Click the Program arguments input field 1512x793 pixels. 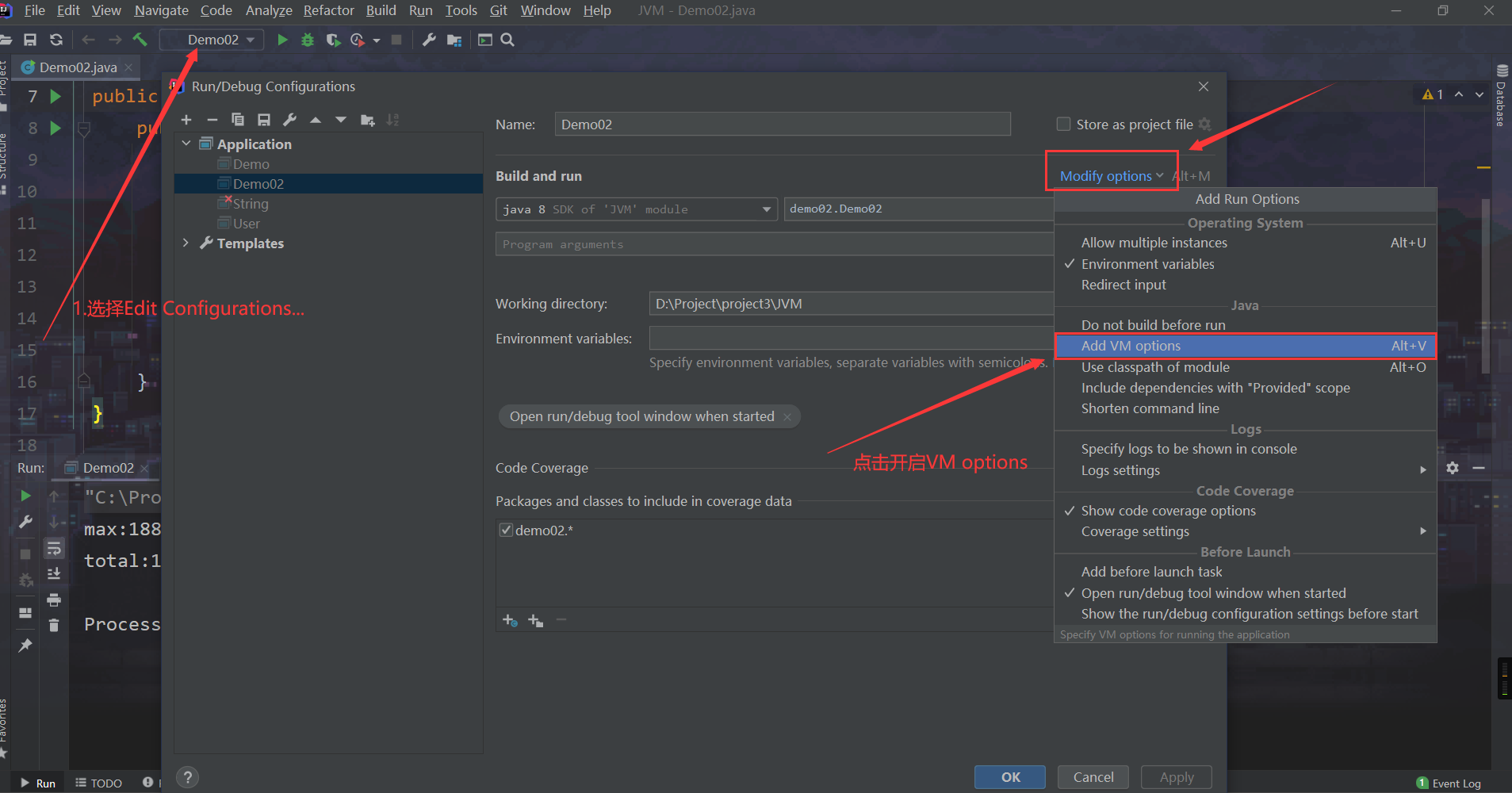coord(773,244)
